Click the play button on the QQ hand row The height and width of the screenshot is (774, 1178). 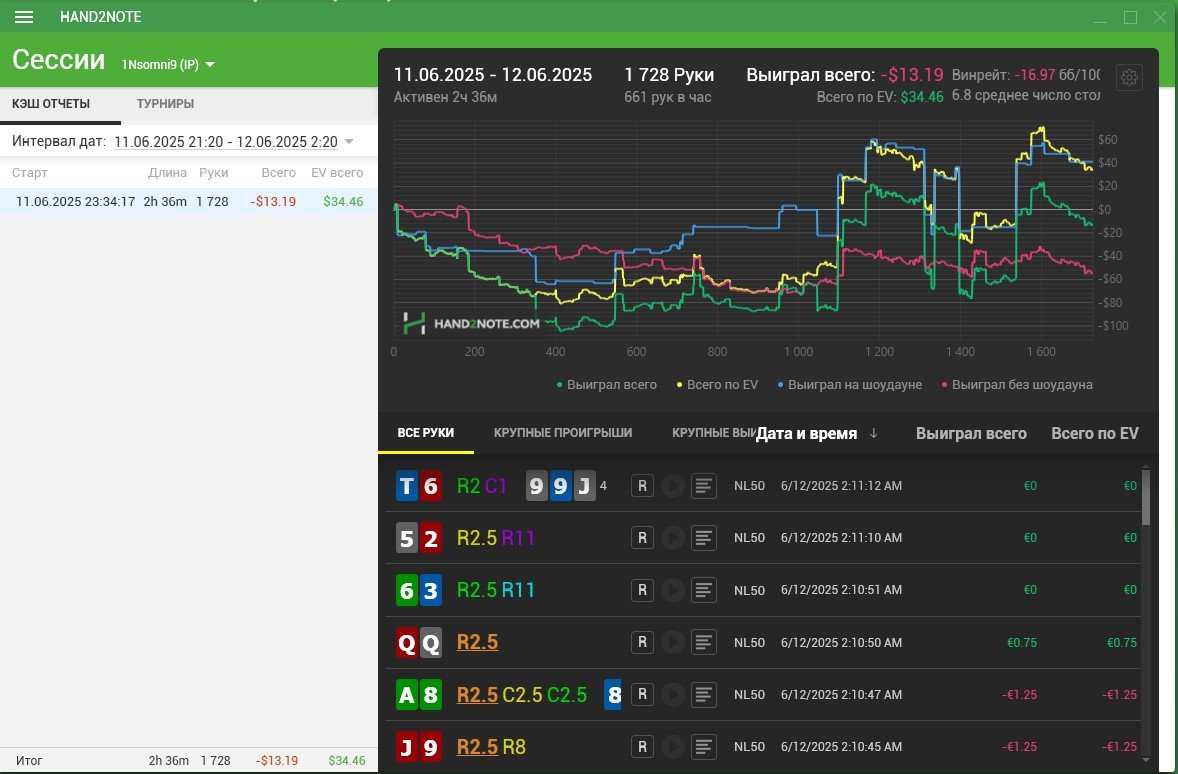tap(672, 642)
